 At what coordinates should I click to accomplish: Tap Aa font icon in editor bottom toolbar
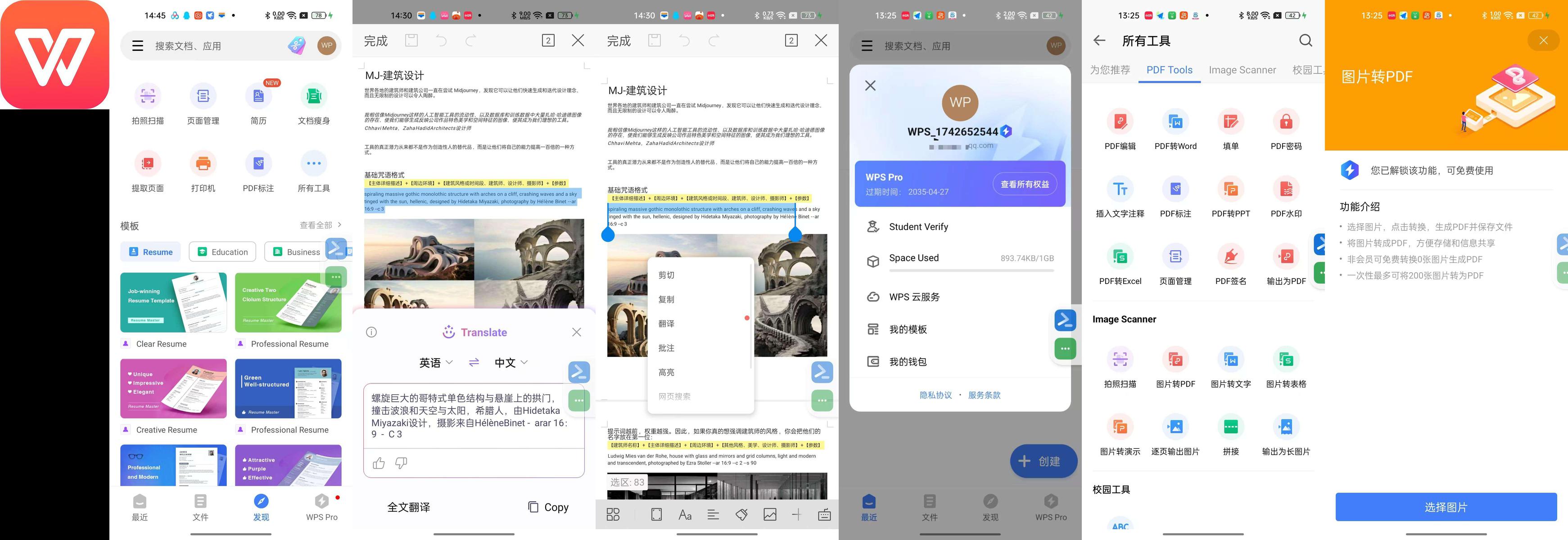click(685, 515)
